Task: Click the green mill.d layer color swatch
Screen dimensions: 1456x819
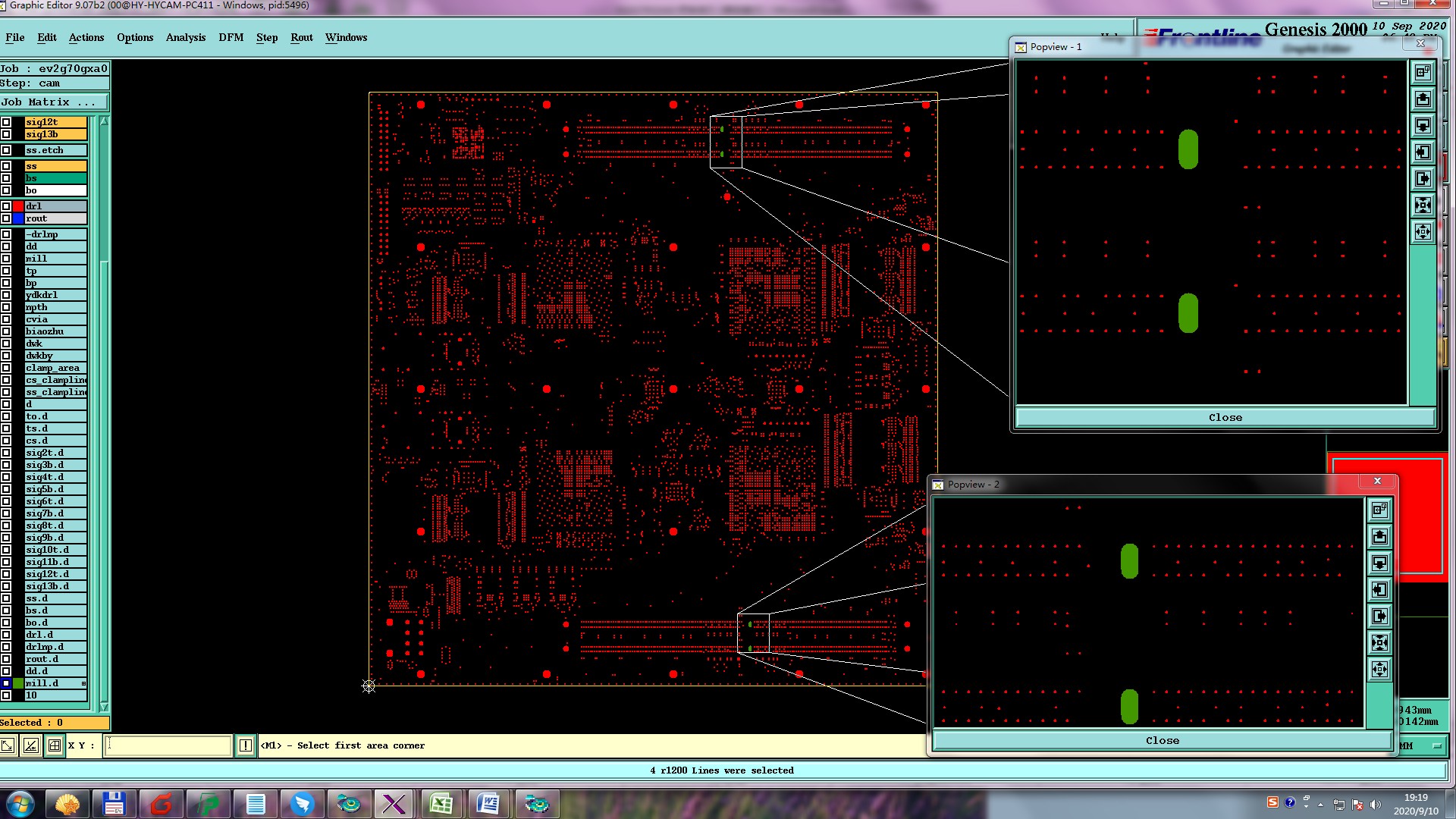Action: (x=18, y=683)
